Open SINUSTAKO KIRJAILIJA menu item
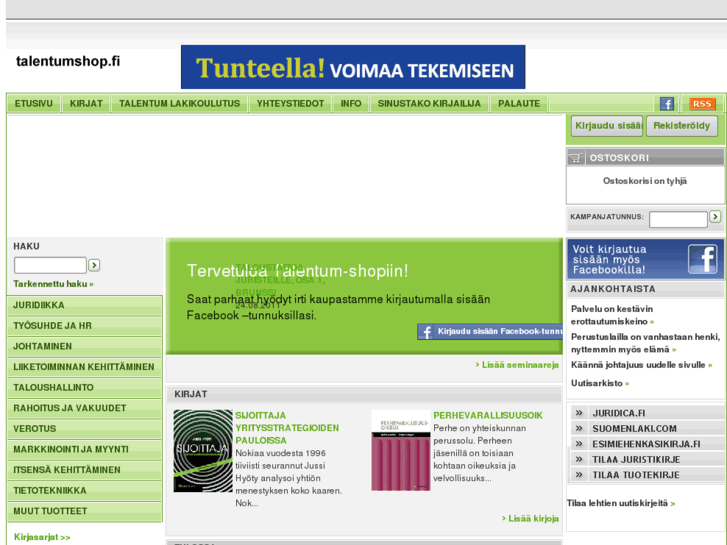Screen dimensions: 727x545 click(429, 103)
